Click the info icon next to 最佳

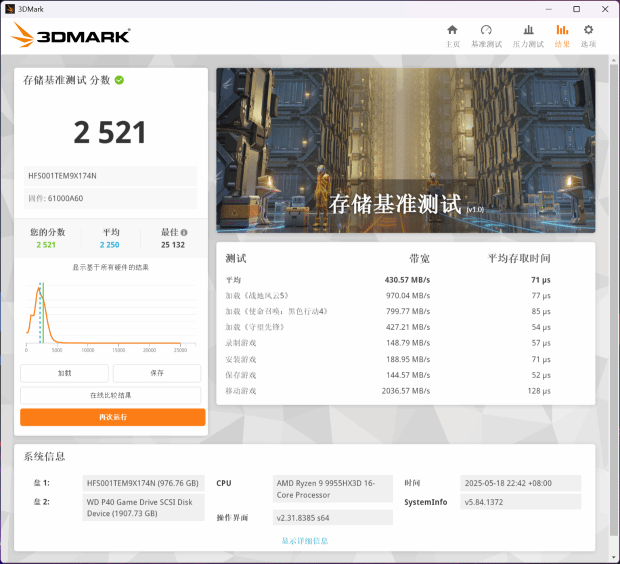[184, 233]
